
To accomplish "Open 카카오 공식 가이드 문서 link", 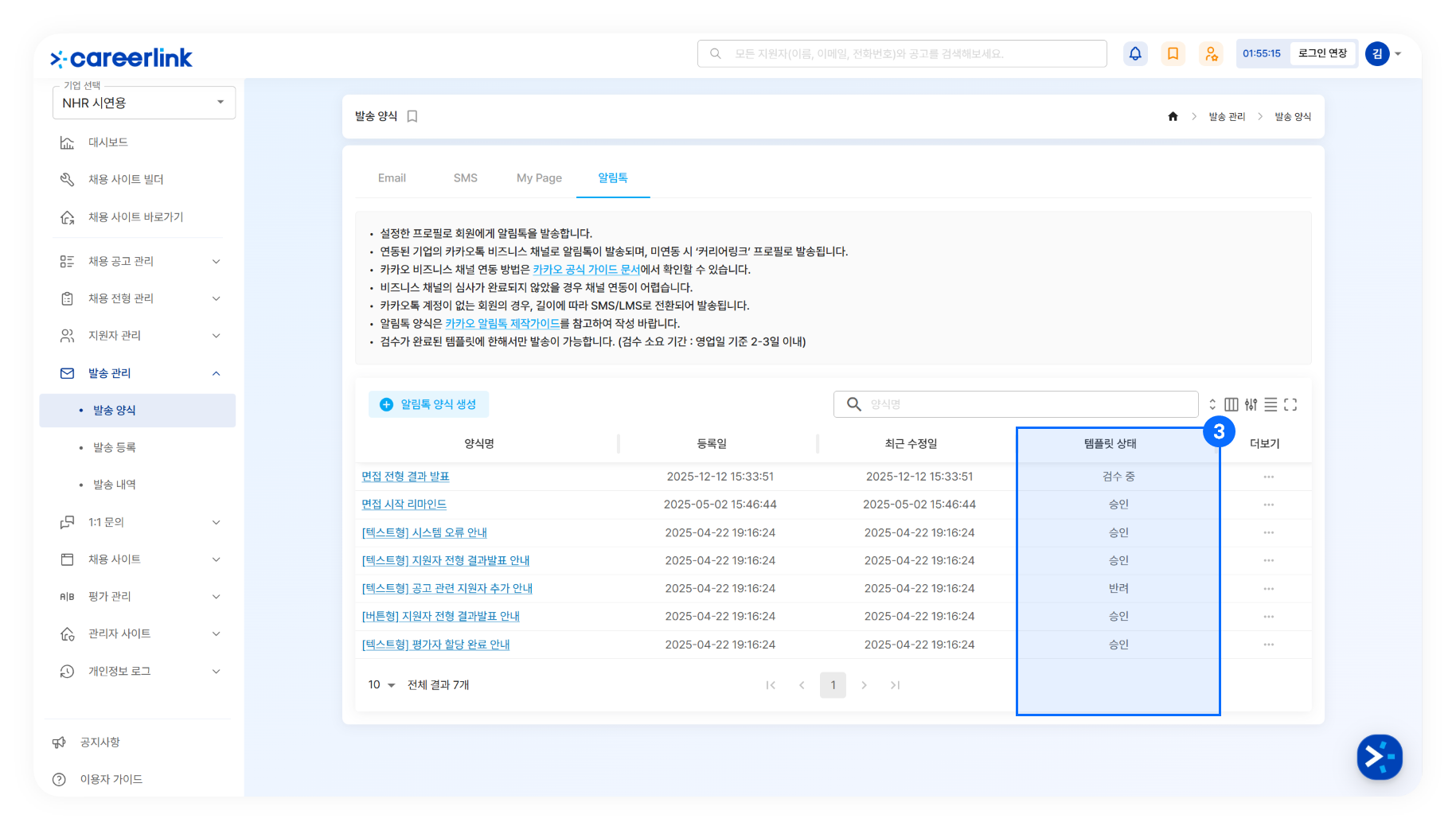I will click(x=587, y=270).
